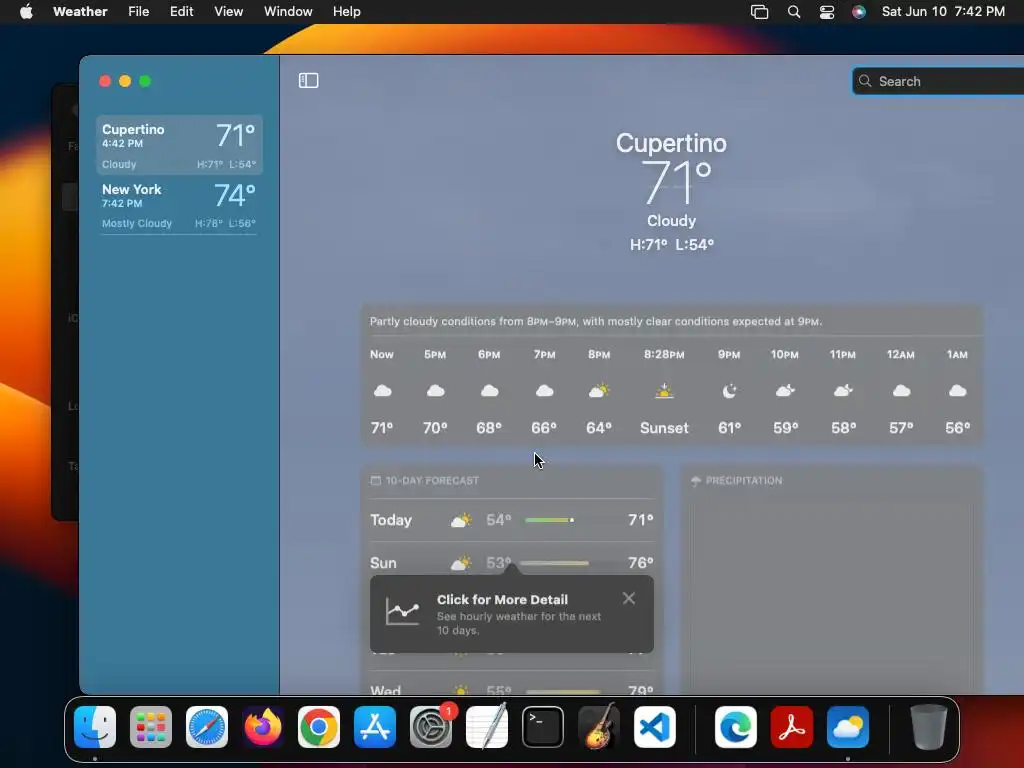Open the View menu

point(229,12)
